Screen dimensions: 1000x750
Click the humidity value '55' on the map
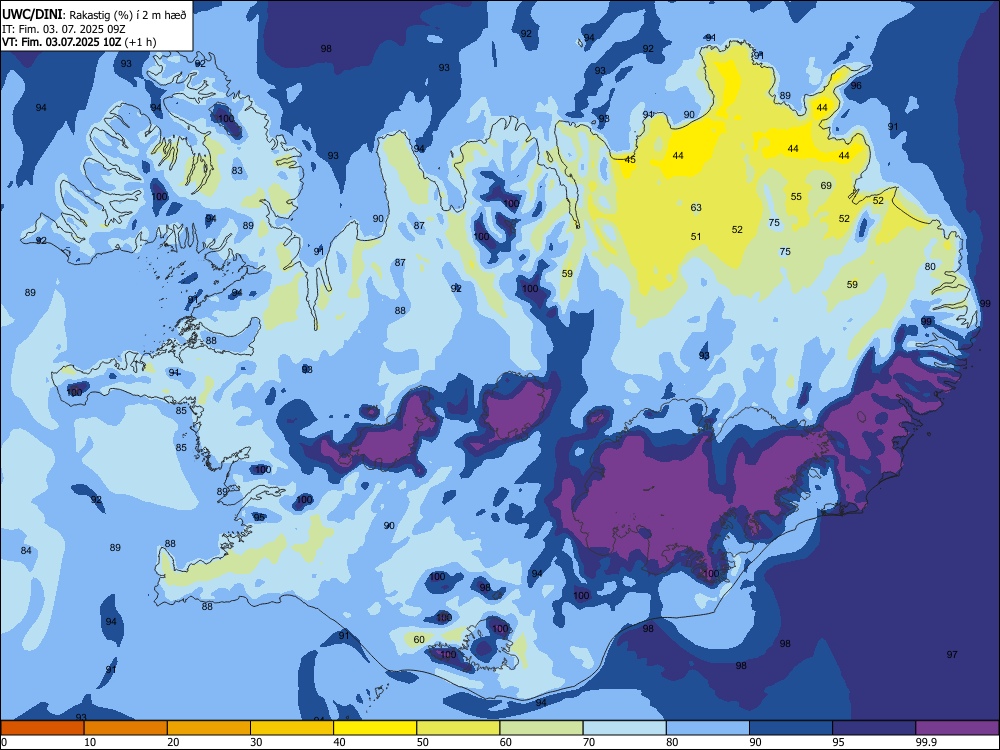click(x=796, y=196)
